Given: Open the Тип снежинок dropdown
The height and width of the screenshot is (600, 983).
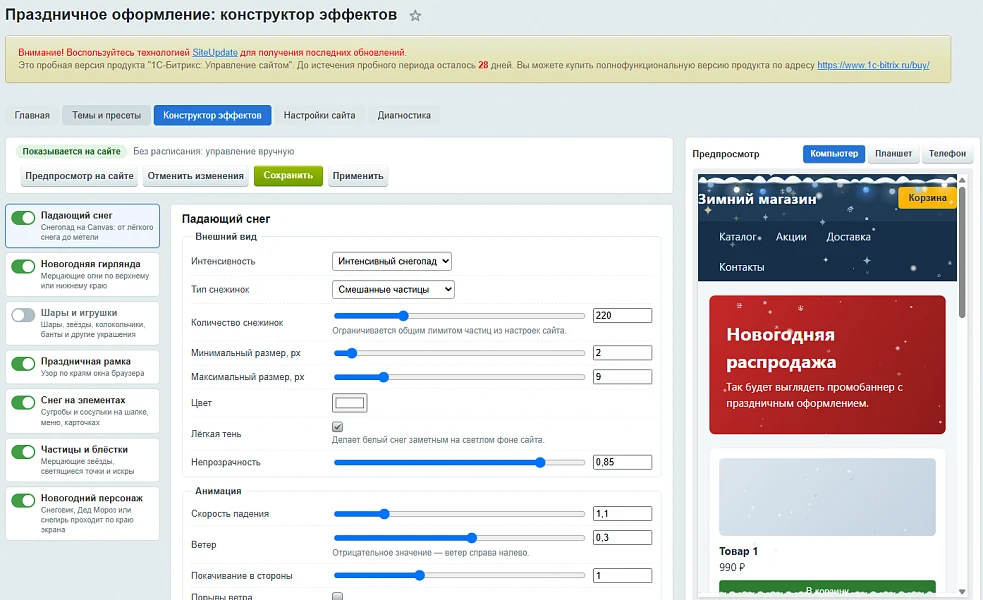Looking at the screenshot, I should click(393, 290).
